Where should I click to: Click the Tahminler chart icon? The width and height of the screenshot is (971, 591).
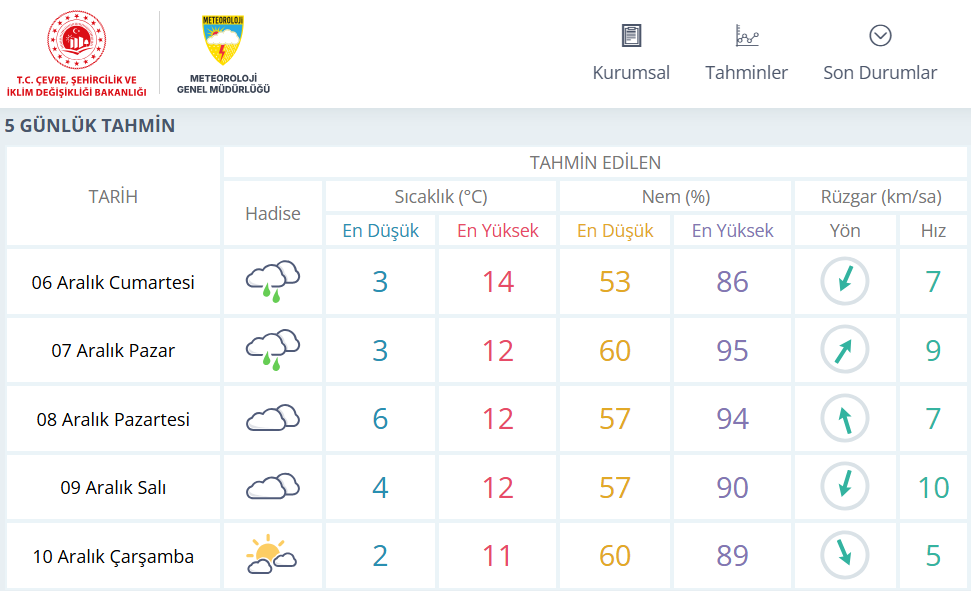(x=746, y=36)
